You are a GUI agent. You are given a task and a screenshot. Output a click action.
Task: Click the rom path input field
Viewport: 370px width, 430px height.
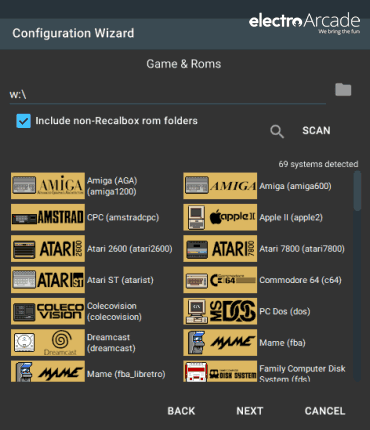[168, 95]
